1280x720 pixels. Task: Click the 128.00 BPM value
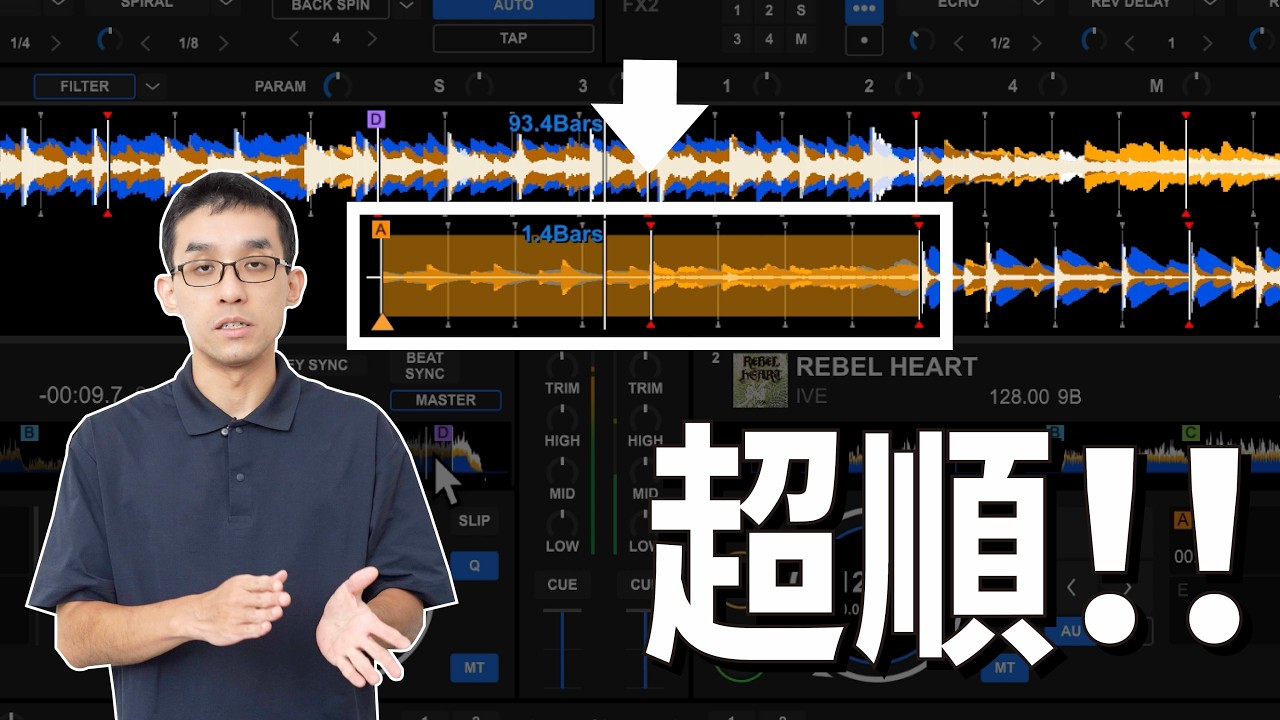click(1021, 397)
